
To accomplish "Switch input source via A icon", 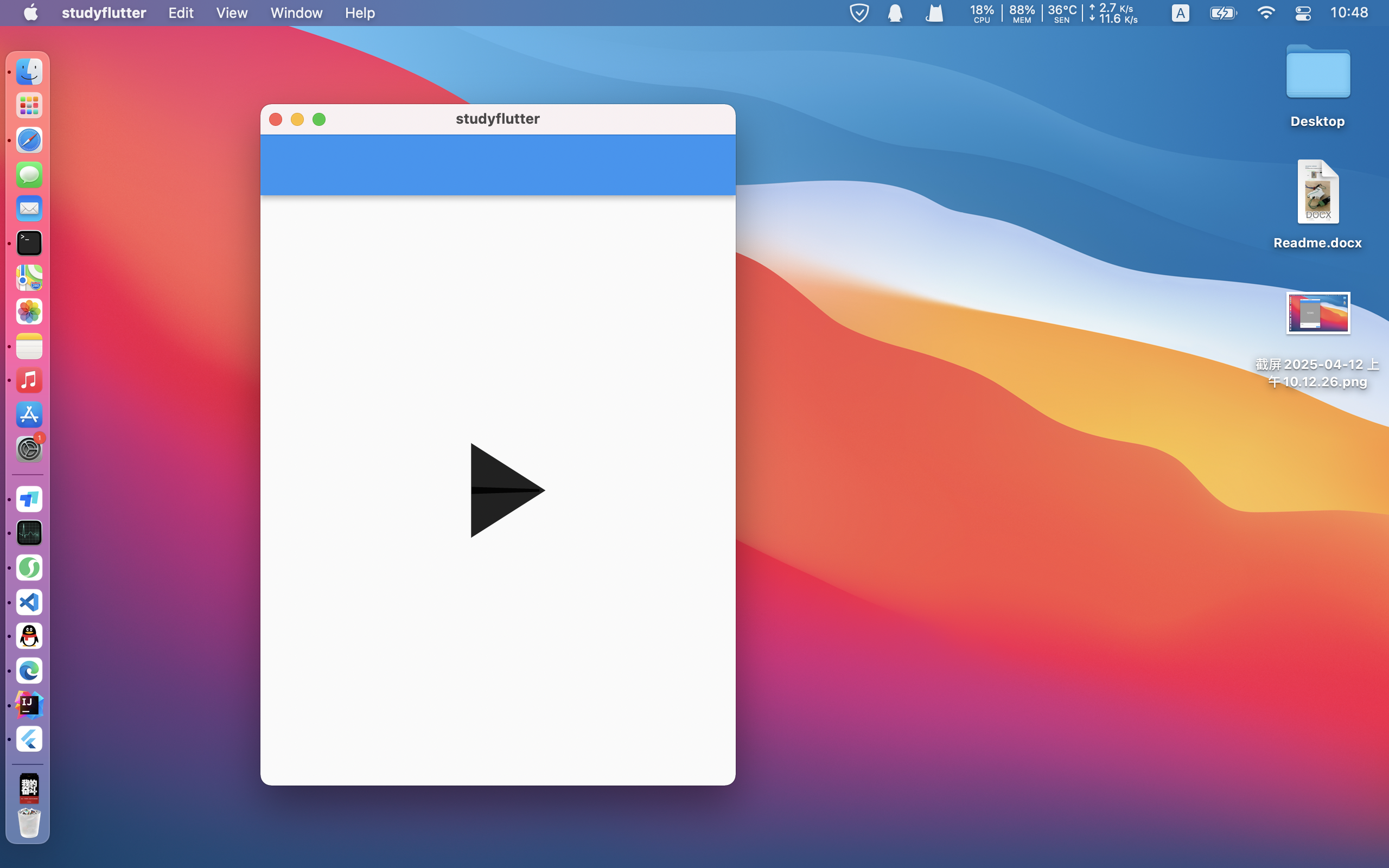I will point(1180,12).
